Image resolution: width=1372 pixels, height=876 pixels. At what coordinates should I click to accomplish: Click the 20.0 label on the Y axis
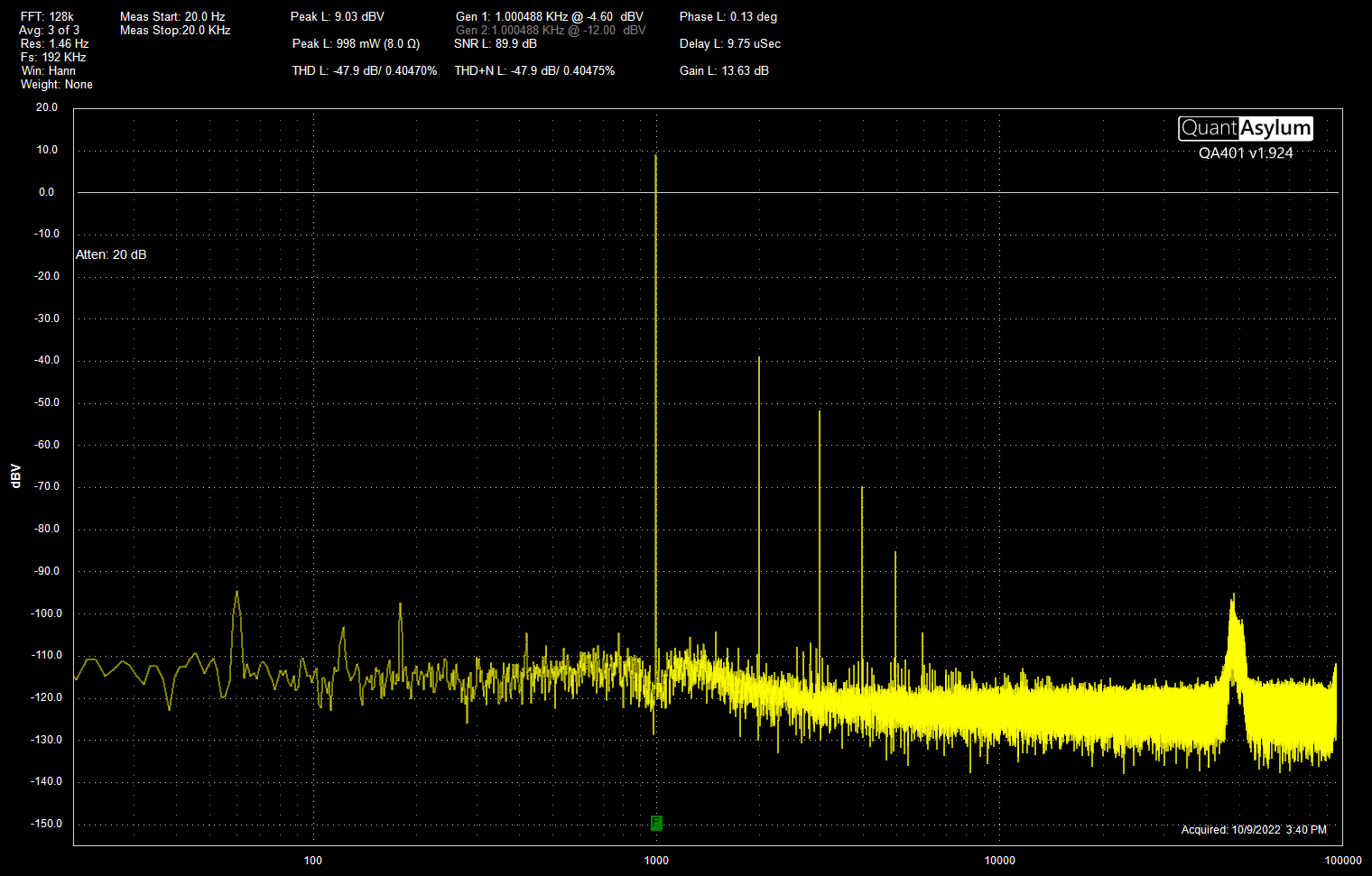[x=47, y=107]
